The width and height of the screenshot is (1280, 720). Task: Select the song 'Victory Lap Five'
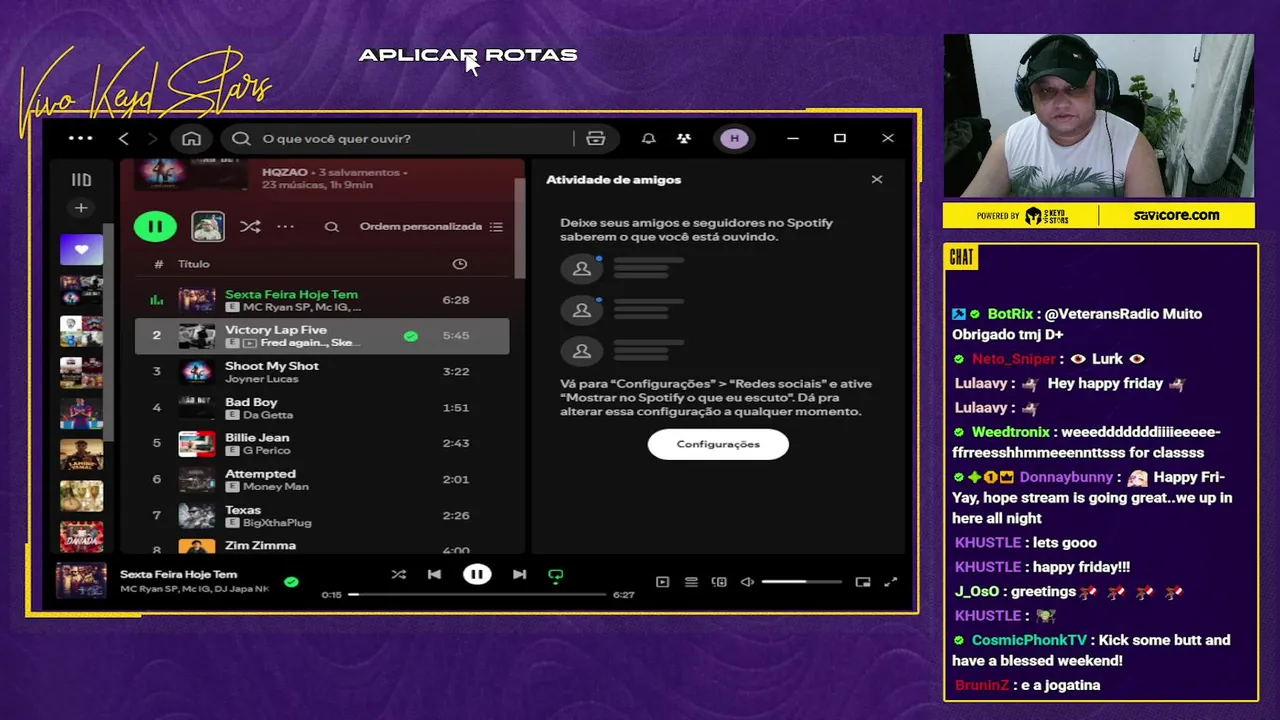321,336
